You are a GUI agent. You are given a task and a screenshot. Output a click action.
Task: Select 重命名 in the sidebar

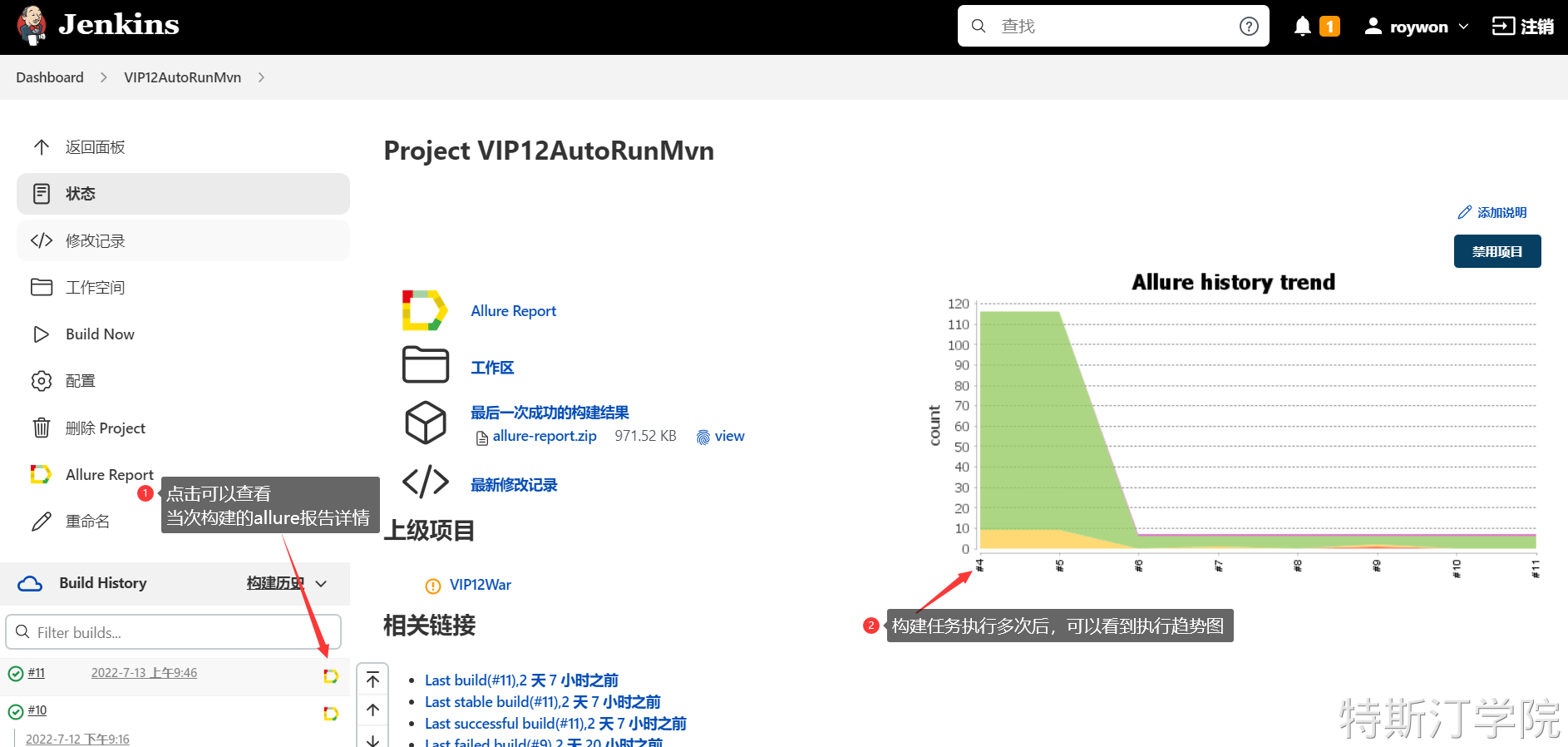tap(87, 522)
